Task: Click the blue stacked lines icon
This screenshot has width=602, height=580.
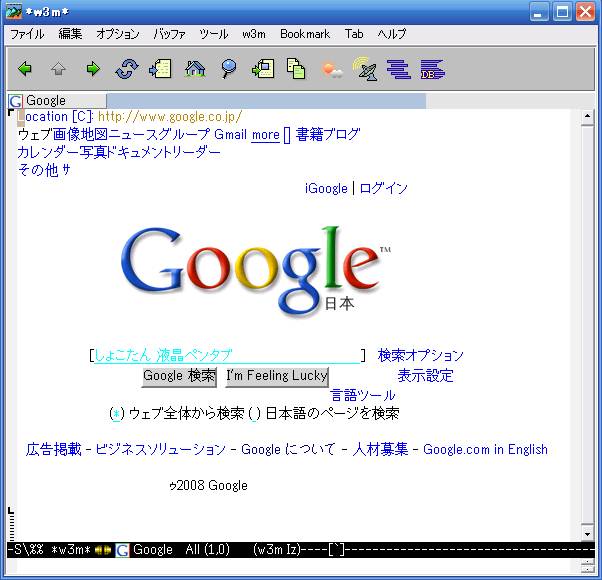Action: pos(399,69)
